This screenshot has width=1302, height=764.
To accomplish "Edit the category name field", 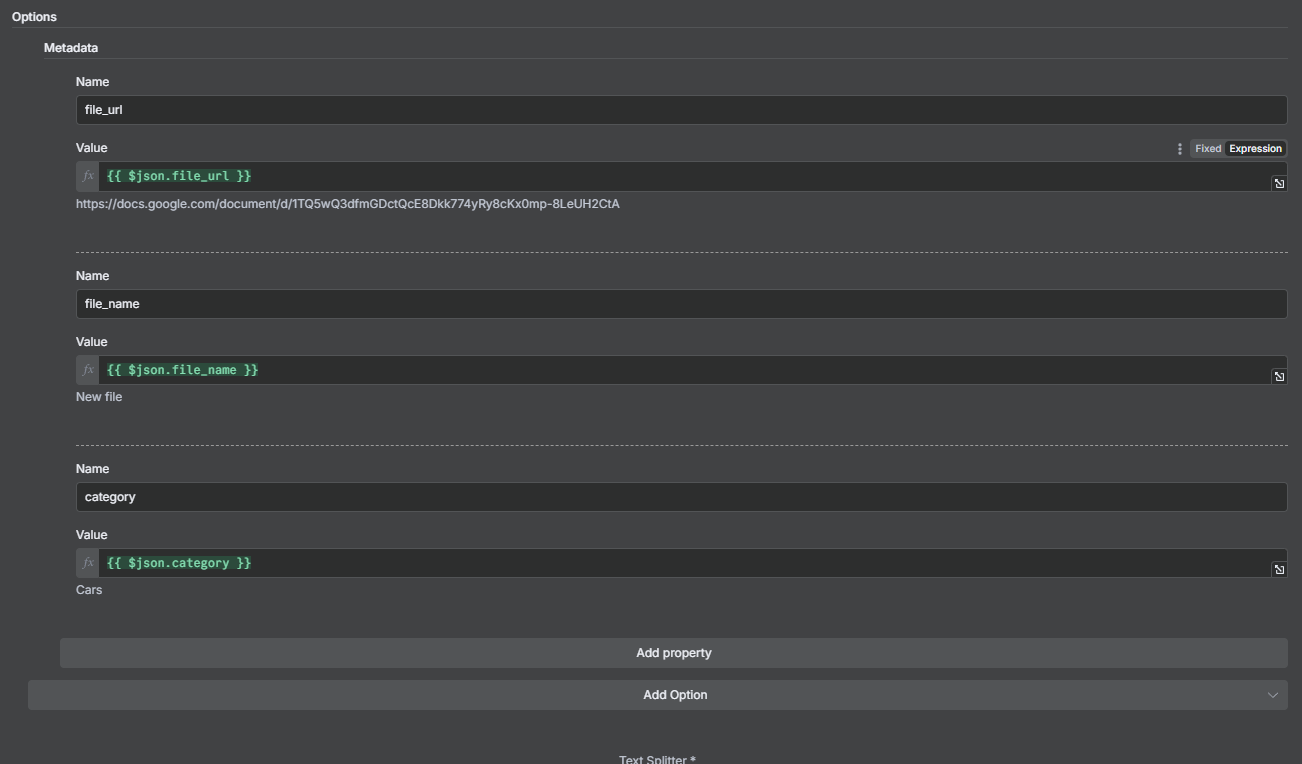I will pos(681,497).
